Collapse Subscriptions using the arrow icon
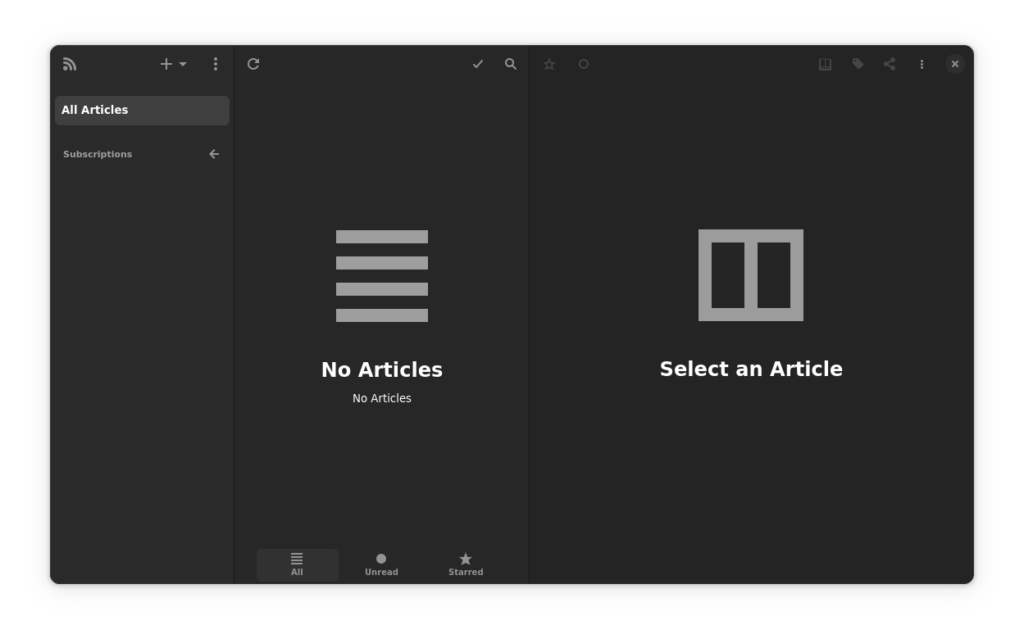The image size is (1024, 639). (214, 154)
